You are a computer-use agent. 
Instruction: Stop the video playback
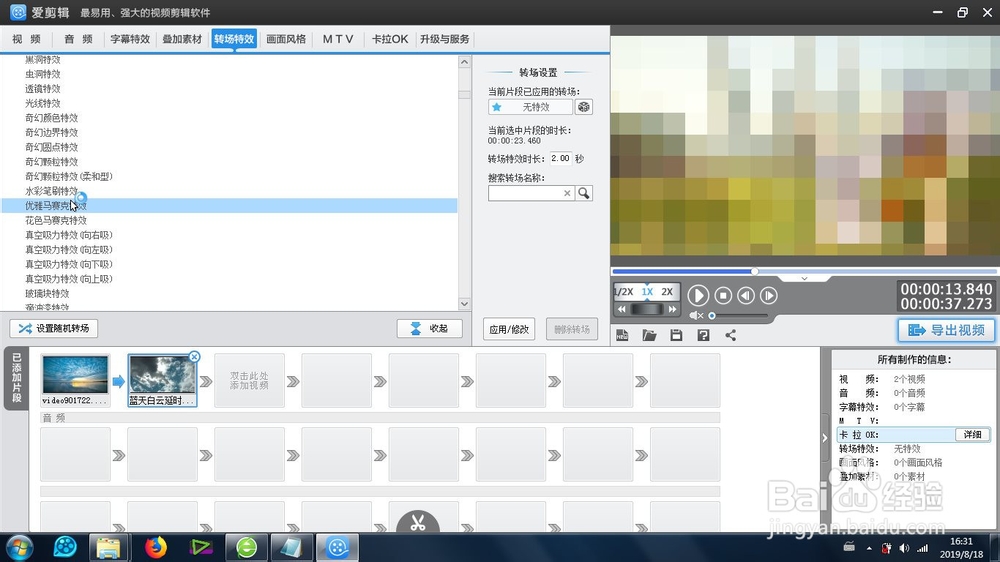pos(723,295)
